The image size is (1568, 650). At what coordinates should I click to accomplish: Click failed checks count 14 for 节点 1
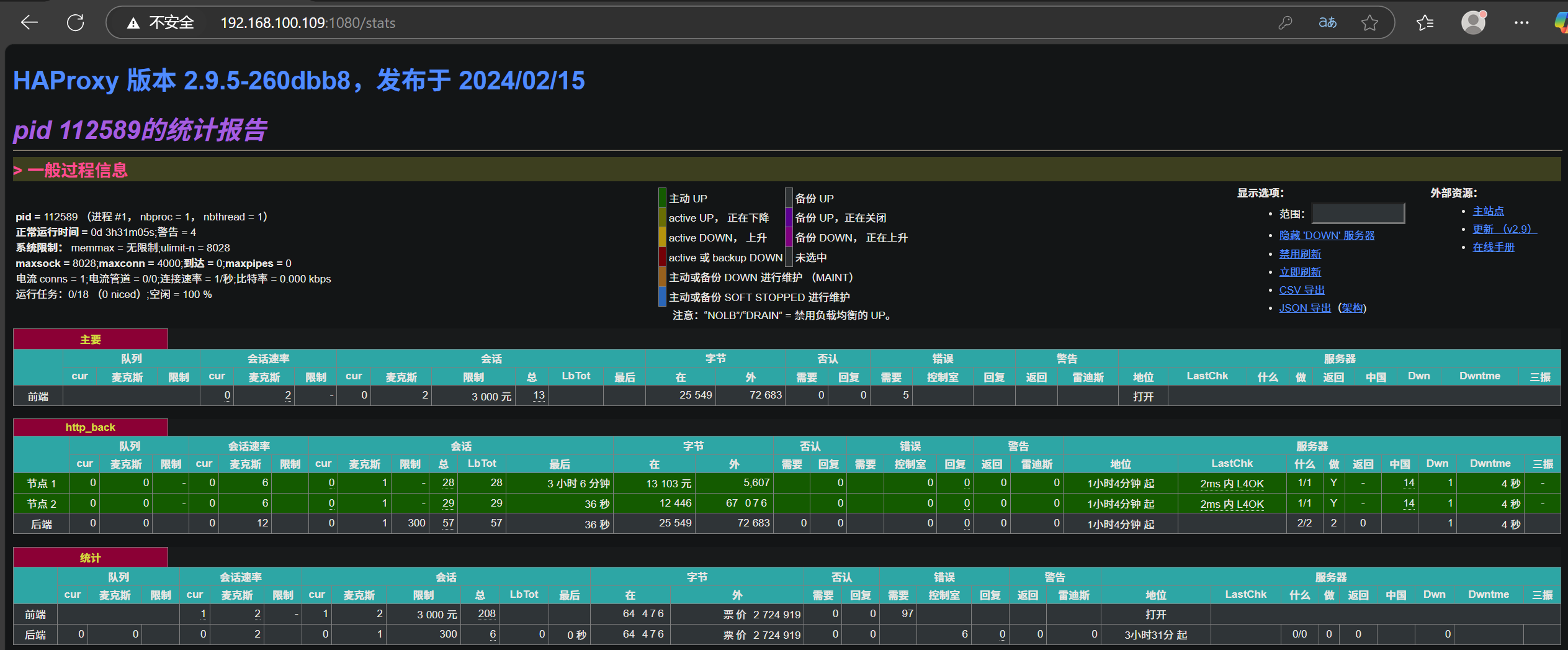point(1409,483)
